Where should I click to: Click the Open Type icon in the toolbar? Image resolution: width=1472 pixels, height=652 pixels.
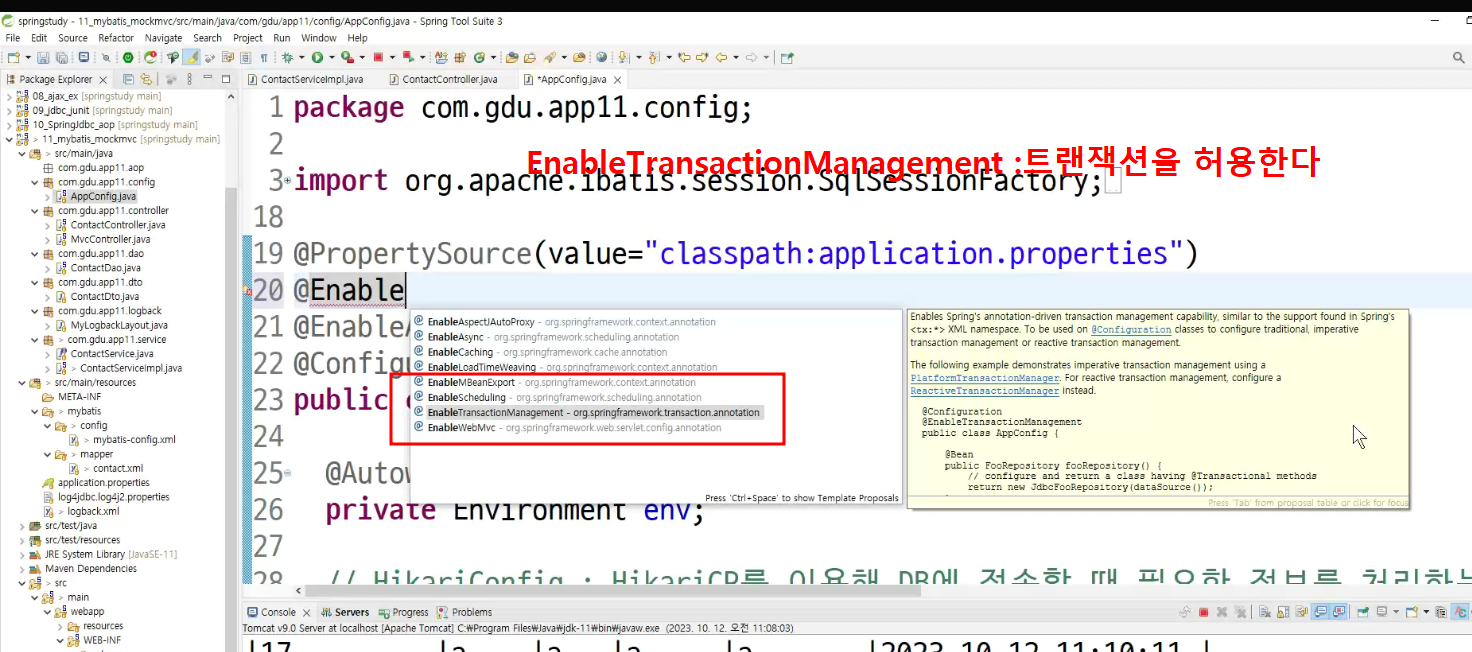coord(511,58)
